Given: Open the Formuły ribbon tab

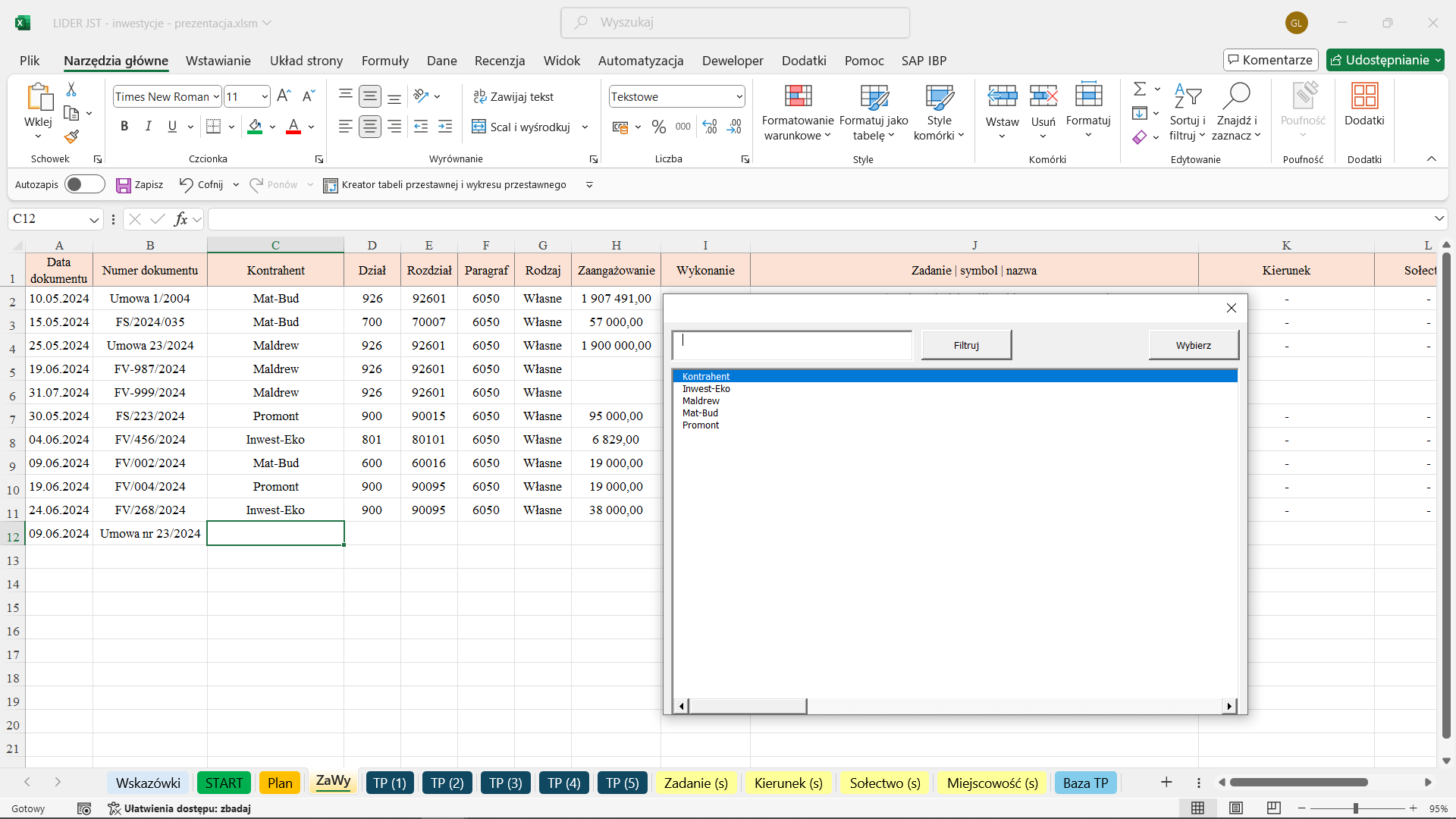Looking at the screenshot, I should [x=384, y=61].
